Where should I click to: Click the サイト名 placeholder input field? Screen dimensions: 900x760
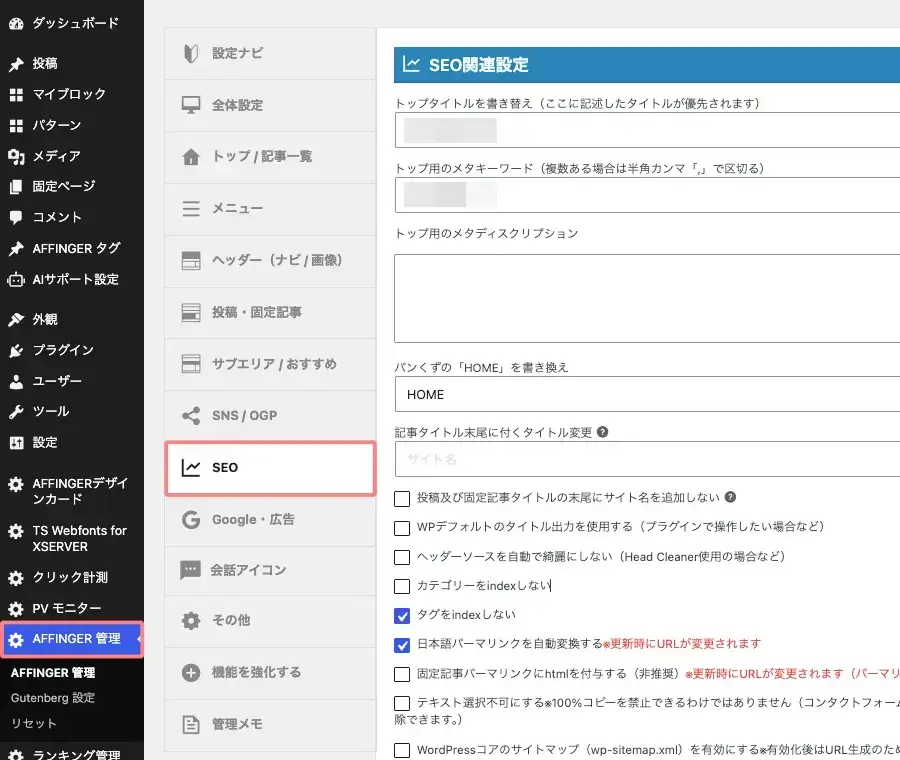point(647,459)
